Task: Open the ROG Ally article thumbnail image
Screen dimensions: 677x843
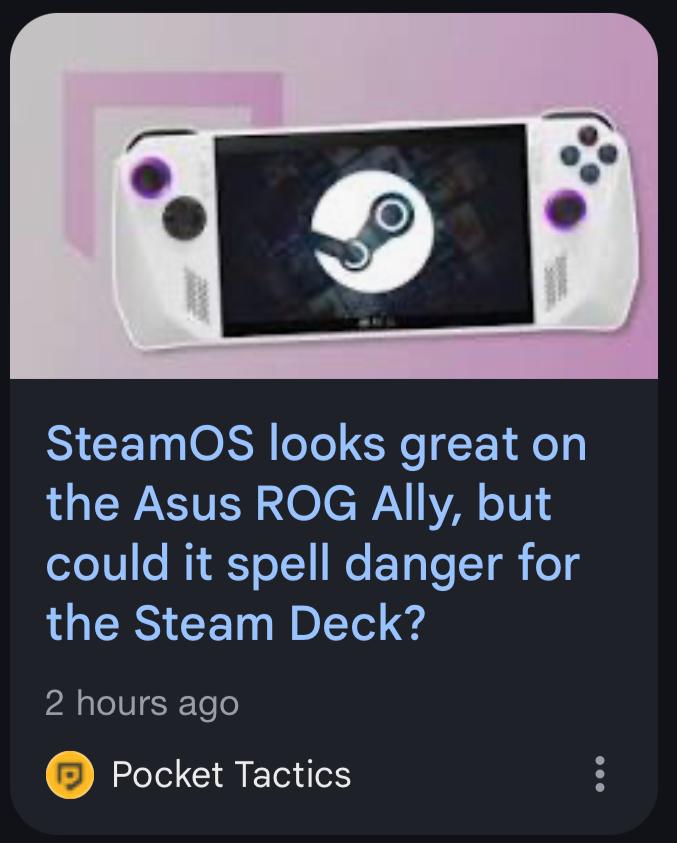Action: (333, 196)
